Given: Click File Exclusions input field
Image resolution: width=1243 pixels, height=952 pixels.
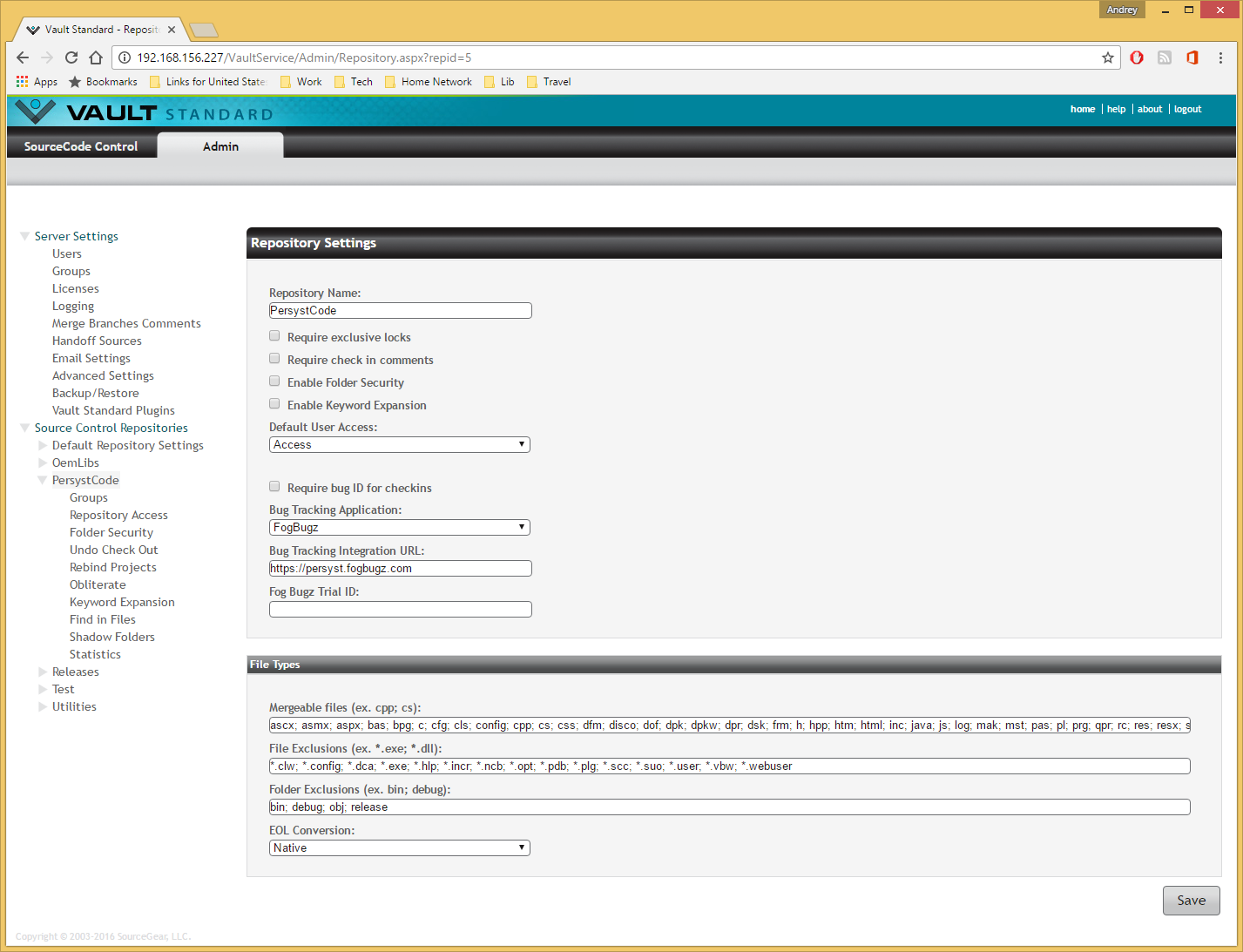Looking at the screenshot, I should [x=730, y=766].
